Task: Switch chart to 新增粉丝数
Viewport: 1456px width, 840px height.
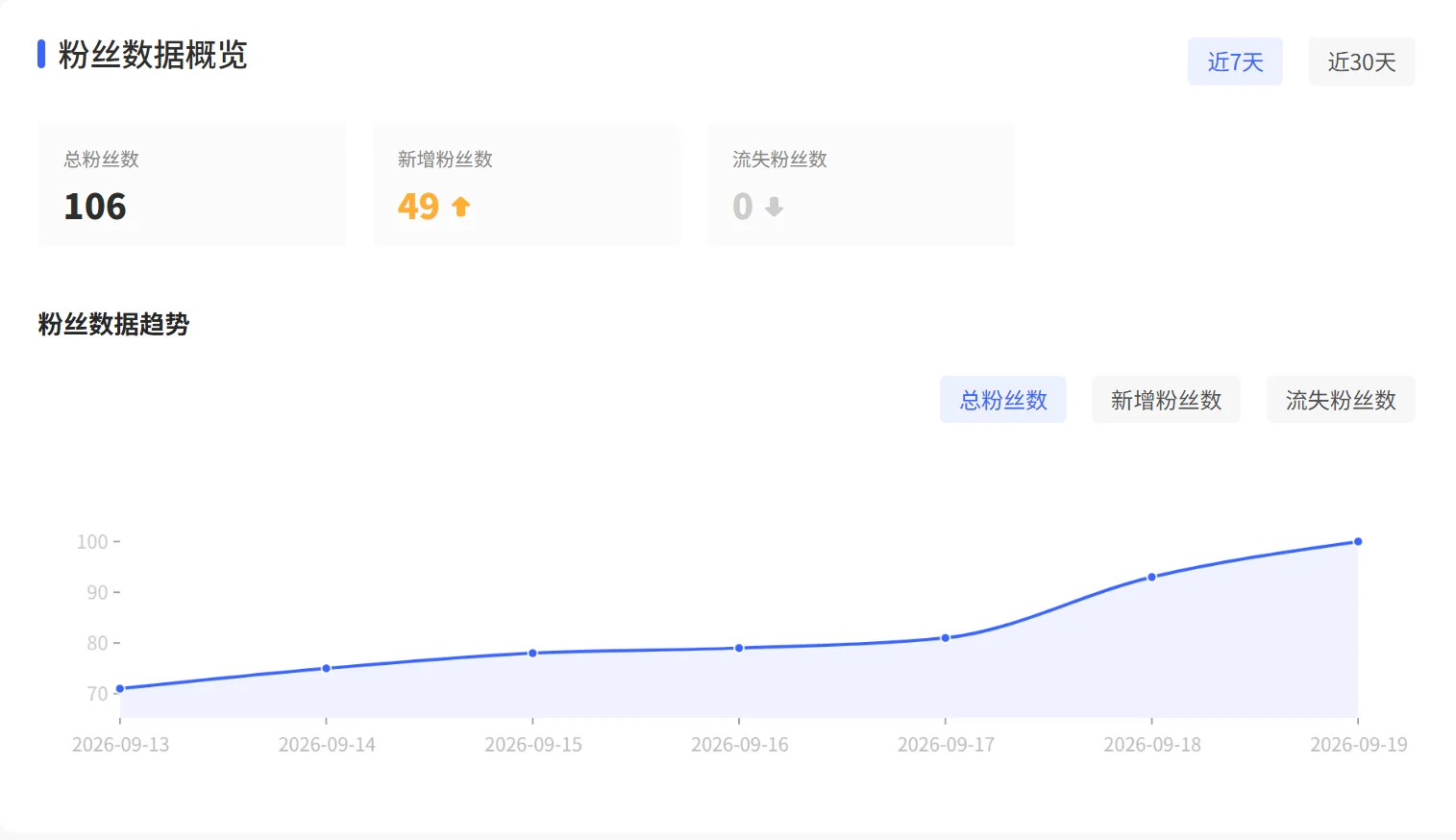Action: pos(1166,400)
